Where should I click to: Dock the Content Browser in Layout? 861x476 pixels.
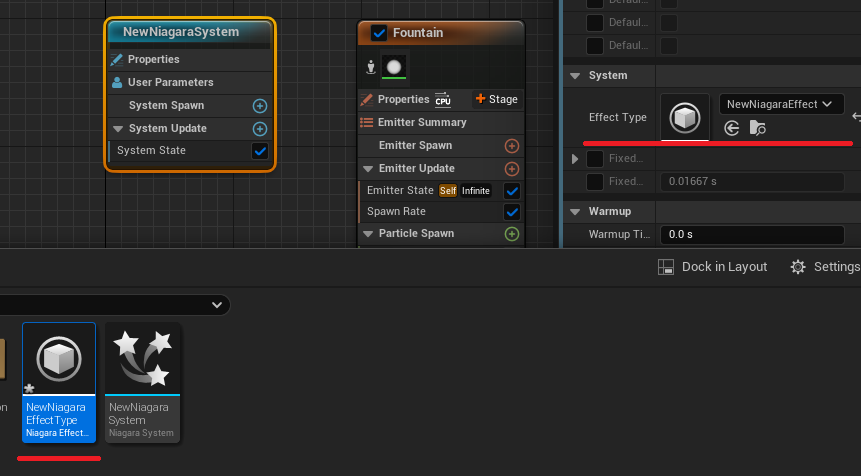click(712, 267)
